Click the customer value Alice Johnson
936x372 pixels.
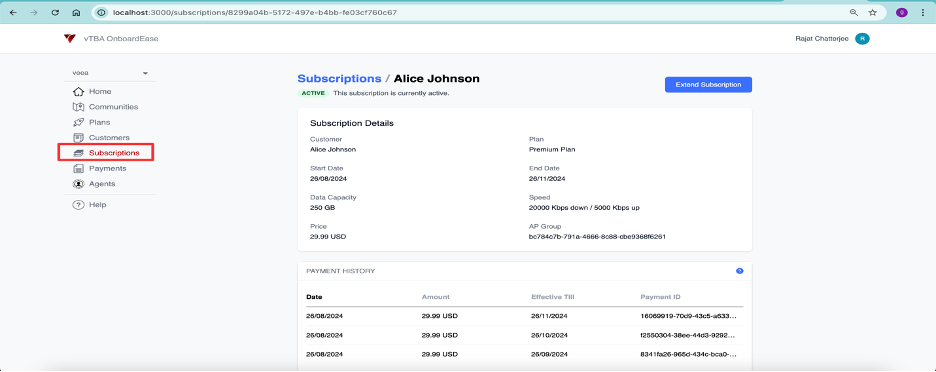(333, 149)
